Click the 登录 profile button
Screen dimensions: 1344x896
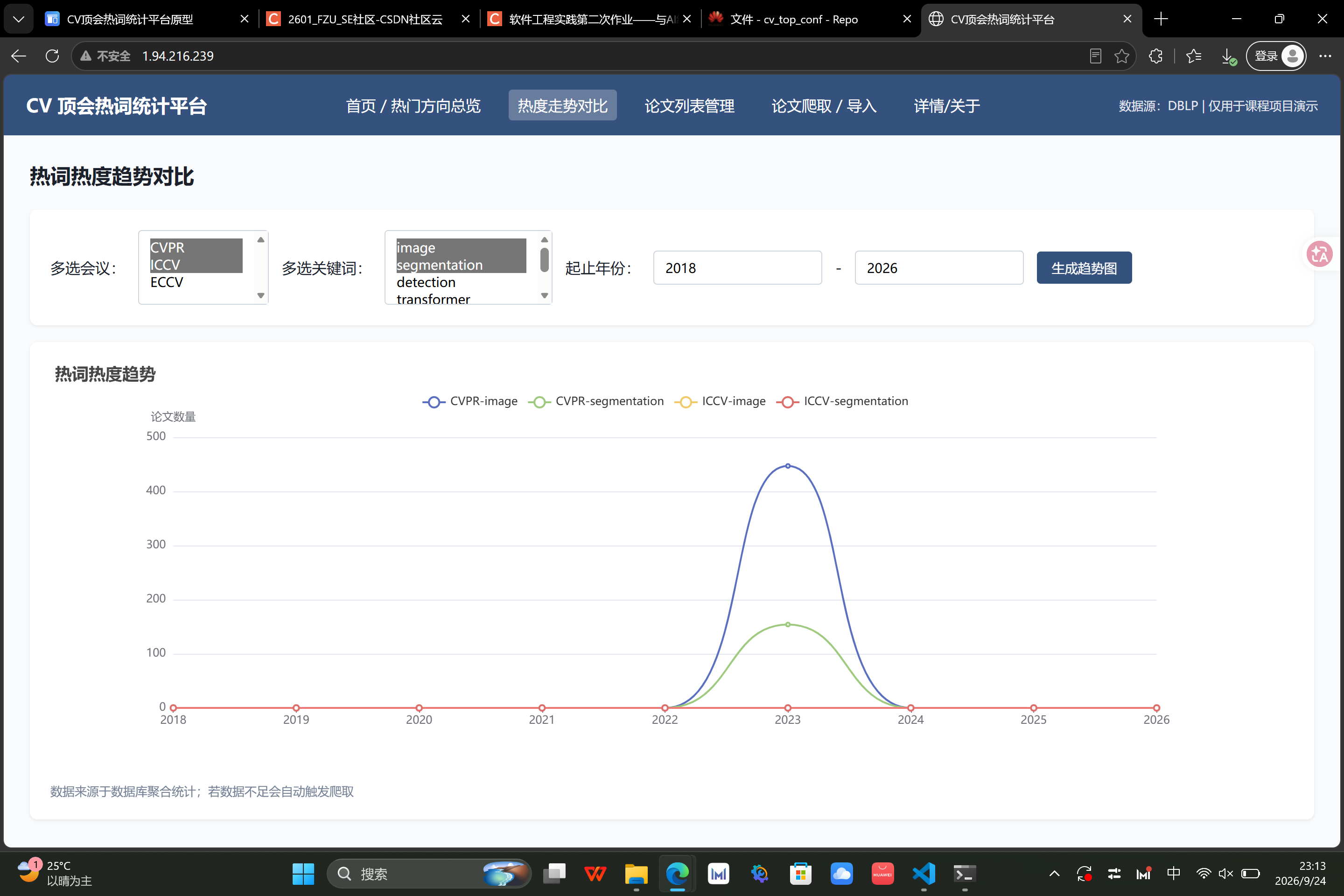[1276, 56]
